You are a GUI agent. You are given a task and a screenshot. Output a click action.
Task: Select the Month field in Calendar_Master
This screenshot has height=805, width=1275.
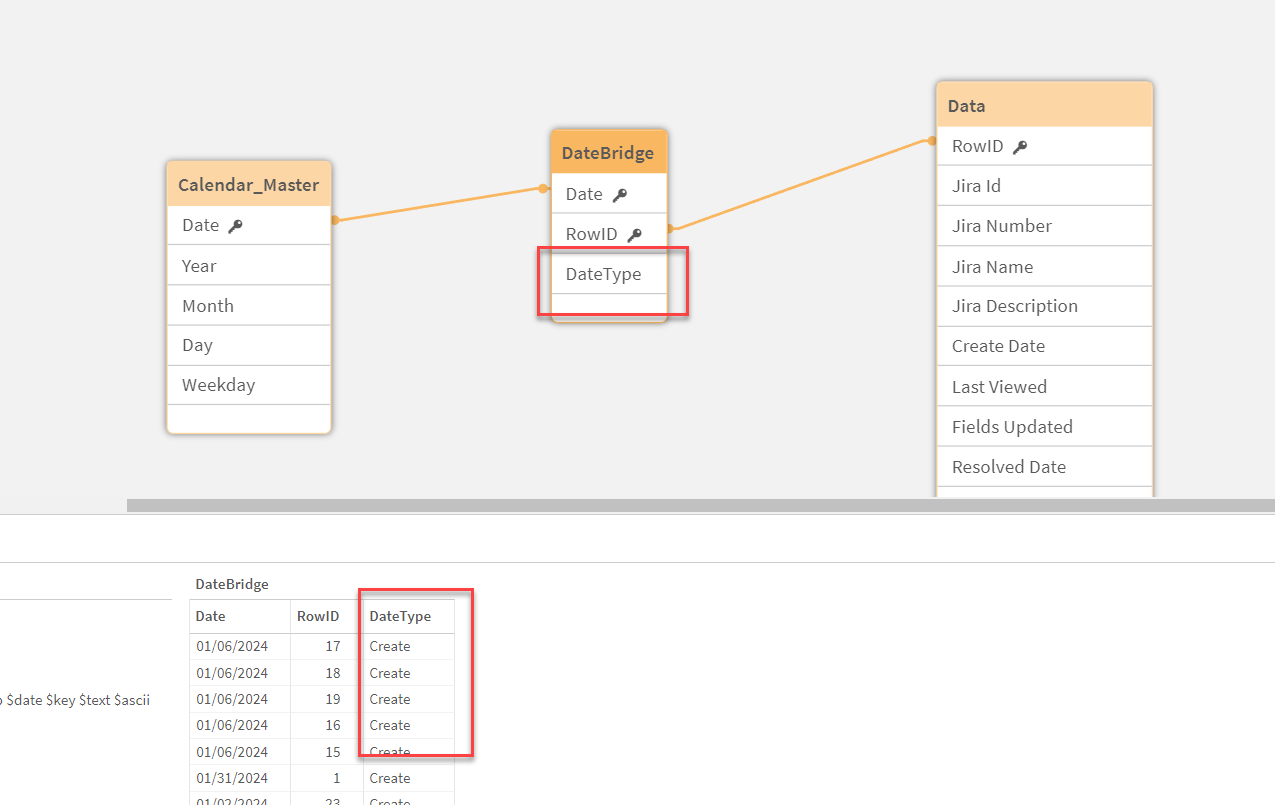point(249,305)
